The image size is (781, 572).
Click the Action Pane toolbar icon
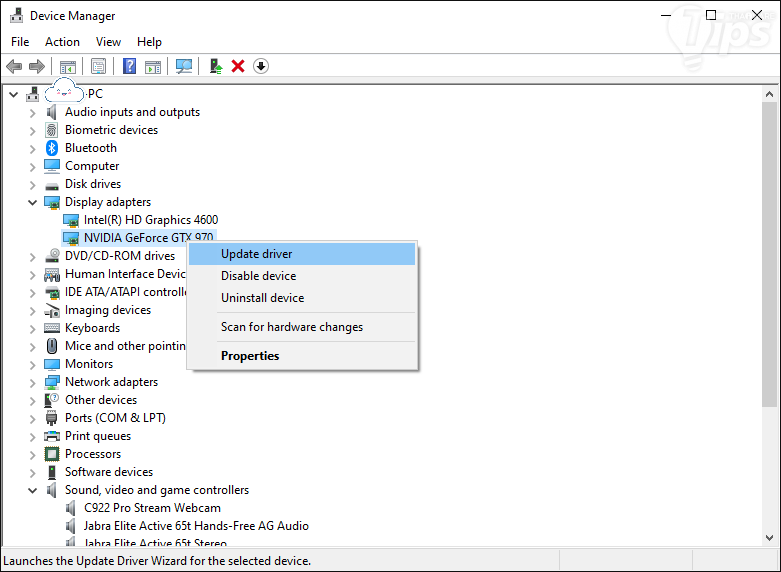coord(153,66)
